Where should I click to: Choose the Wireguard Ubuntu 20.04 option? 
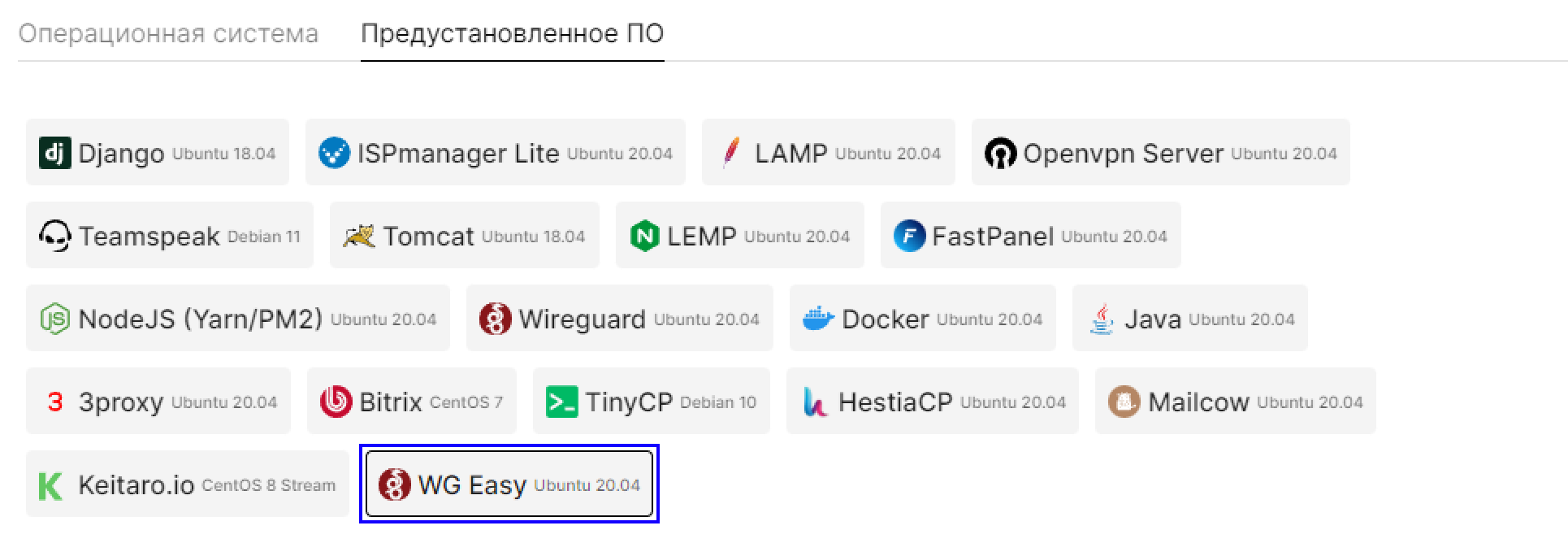tap(619, 319)
